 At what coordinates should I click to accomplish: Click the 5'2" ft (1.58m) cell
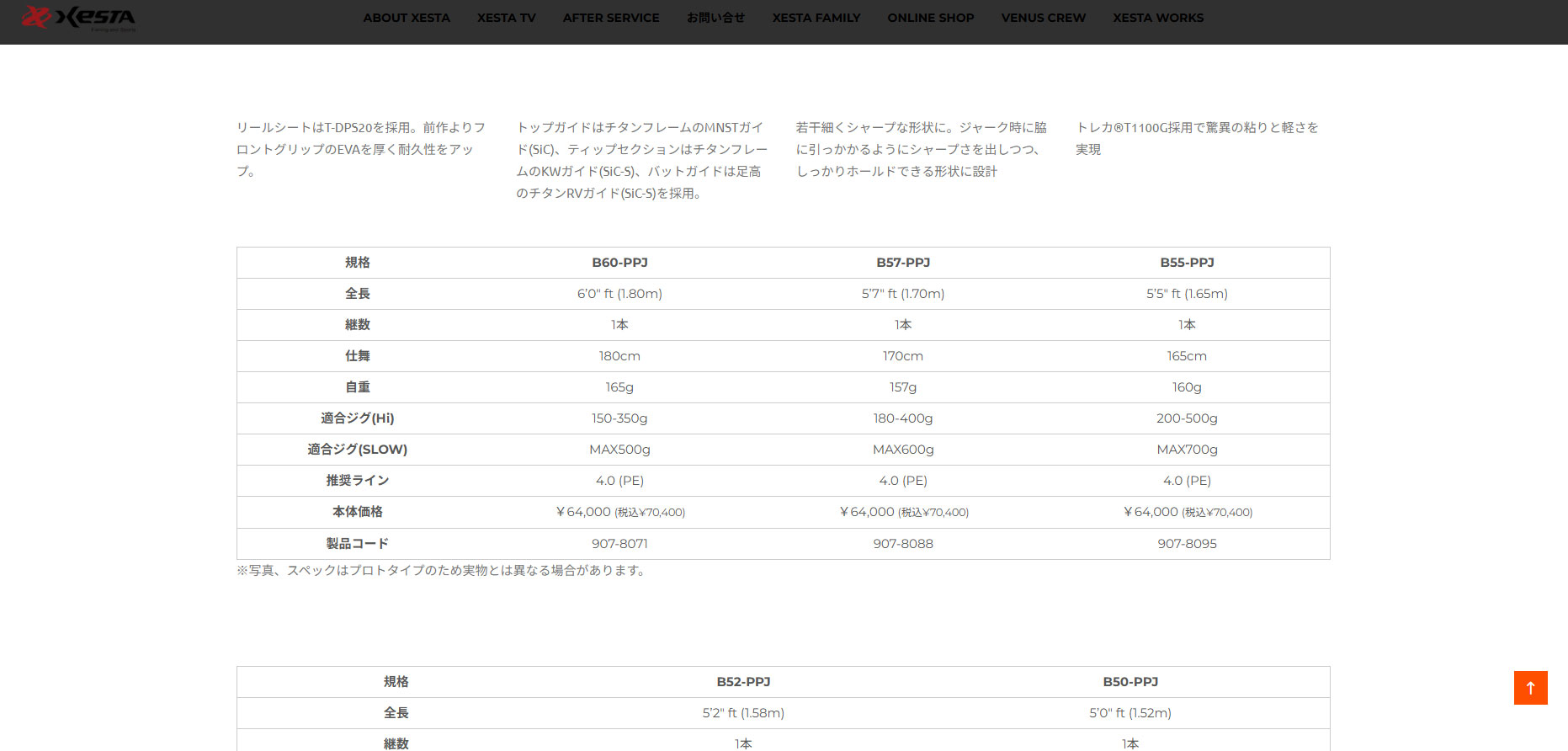(x=743, y=713)
